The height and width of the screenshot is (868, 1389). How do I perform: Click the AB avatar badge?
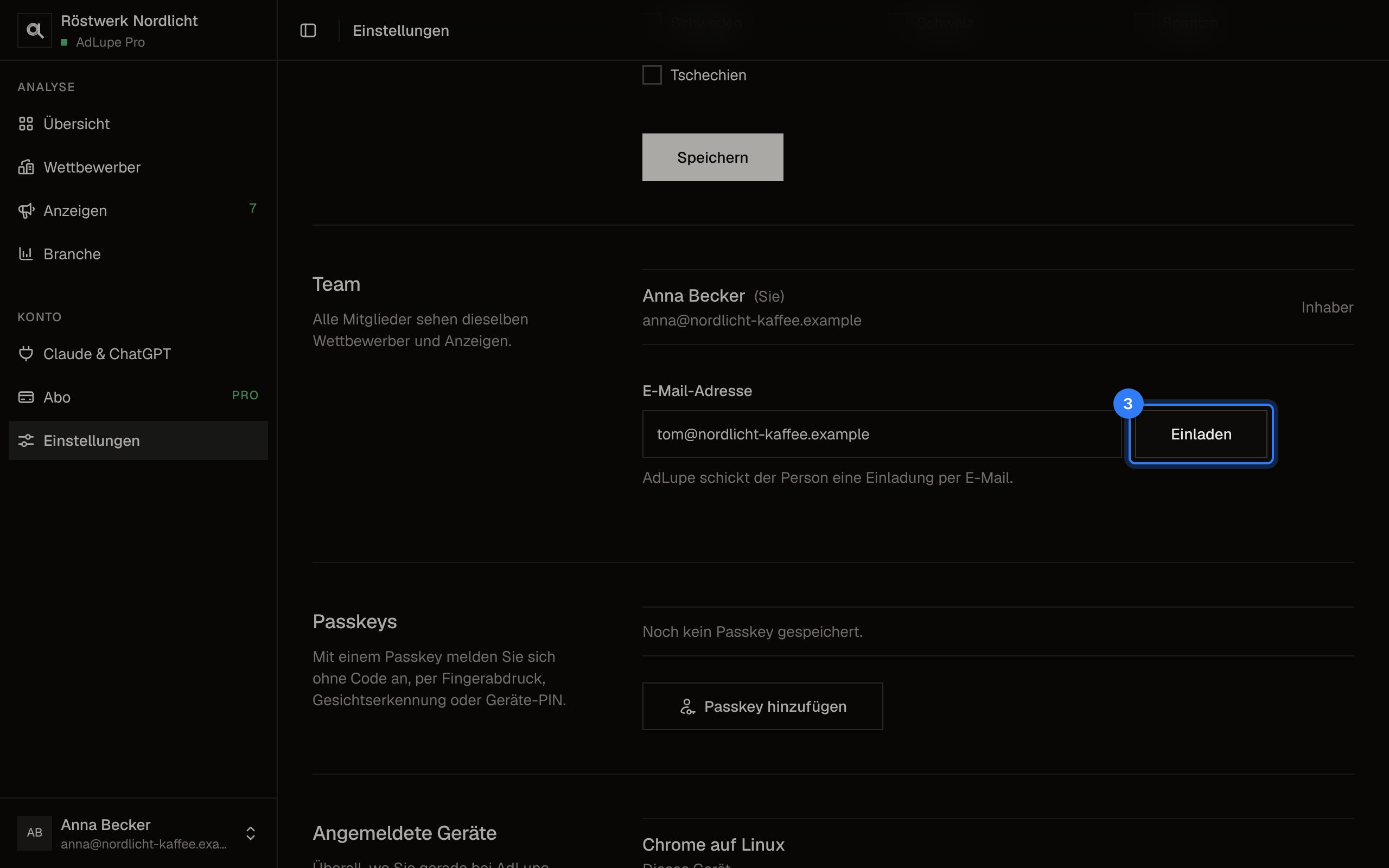pyautogui.click(x=34, y=832)
